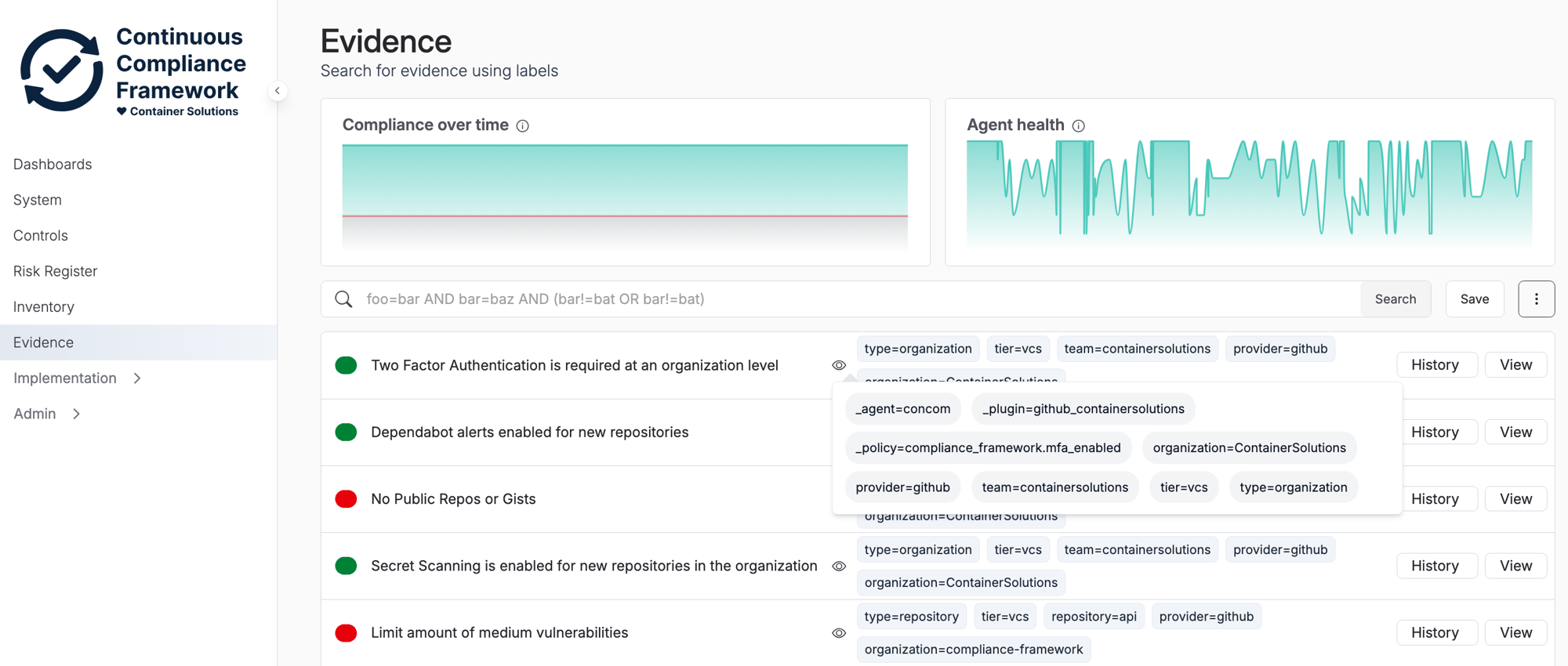Click the info icon beside Agent health
Image resolution: width=1568 pixels, height=666 pixels.
click(x=1079, y=125)
